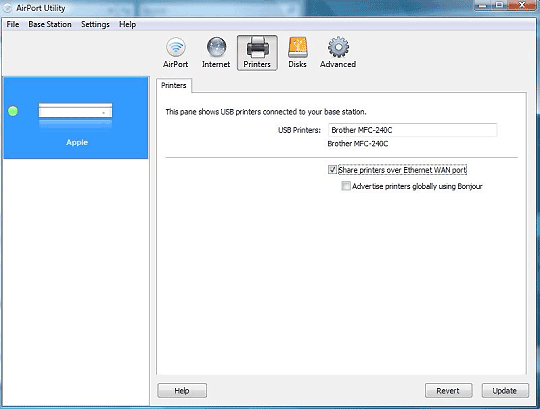Select the Apple label in sidebar
The image size is (540, 409).
tap(77, 142)
